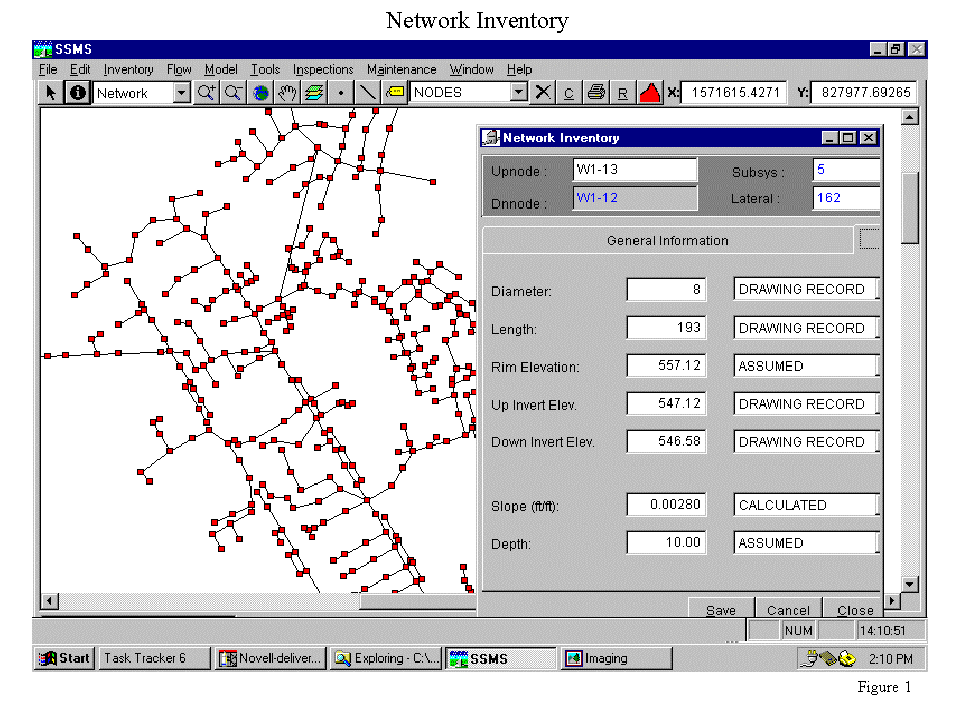Click the red histogram chart icon
Screen dimensions: 959x719
pyautogui.click(x=649, y=93)
